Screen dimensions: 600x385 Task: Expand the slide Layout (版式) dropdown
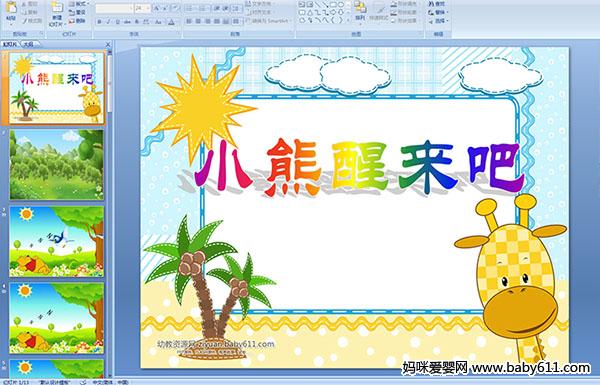coord(78,4)
